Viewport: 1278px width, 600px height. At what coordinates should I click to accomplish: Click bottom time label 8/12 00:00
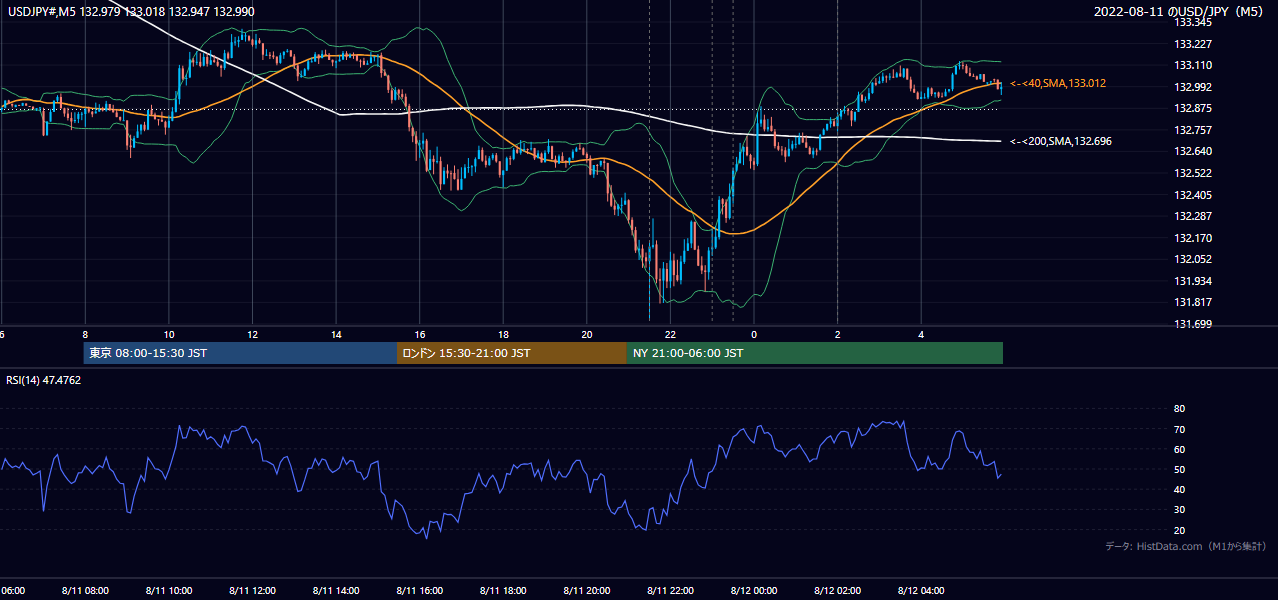pos(754,590)
